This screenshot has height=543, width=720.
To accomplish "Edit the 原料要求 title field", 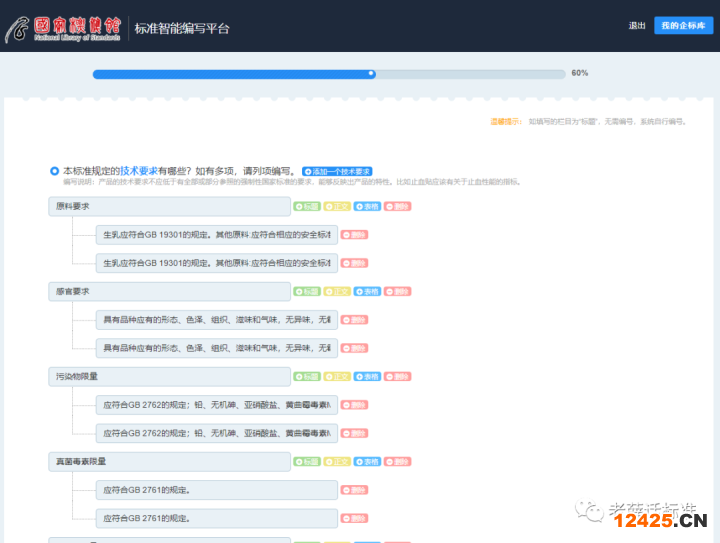I will pyautogui.click(x=168, y=206).
